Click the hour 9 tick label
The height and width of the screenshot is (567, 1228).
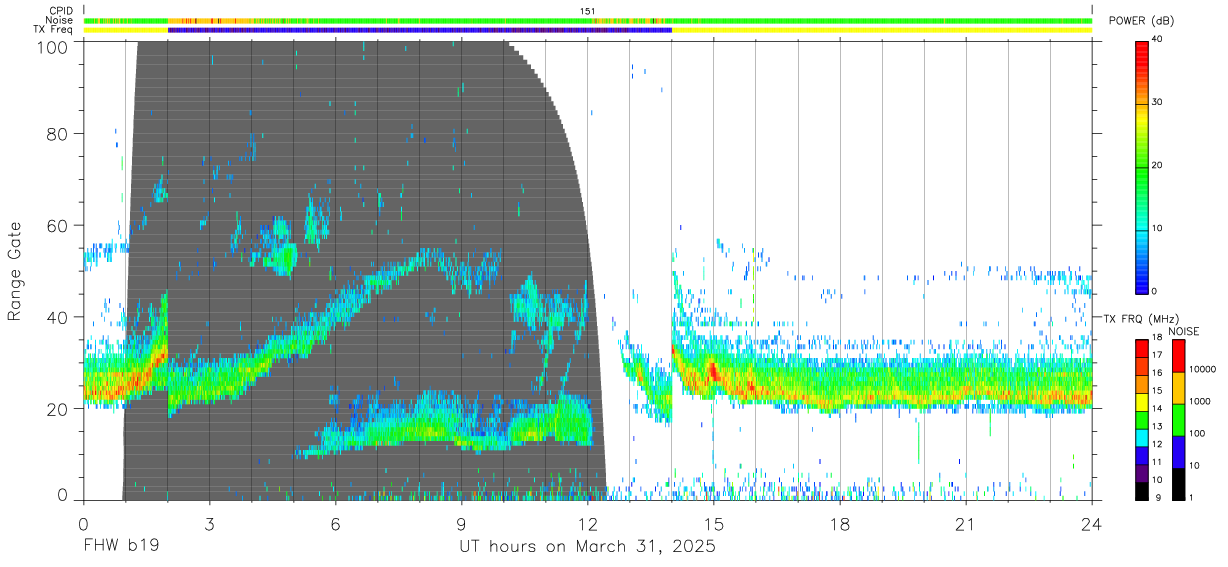(x=462, y=524)
